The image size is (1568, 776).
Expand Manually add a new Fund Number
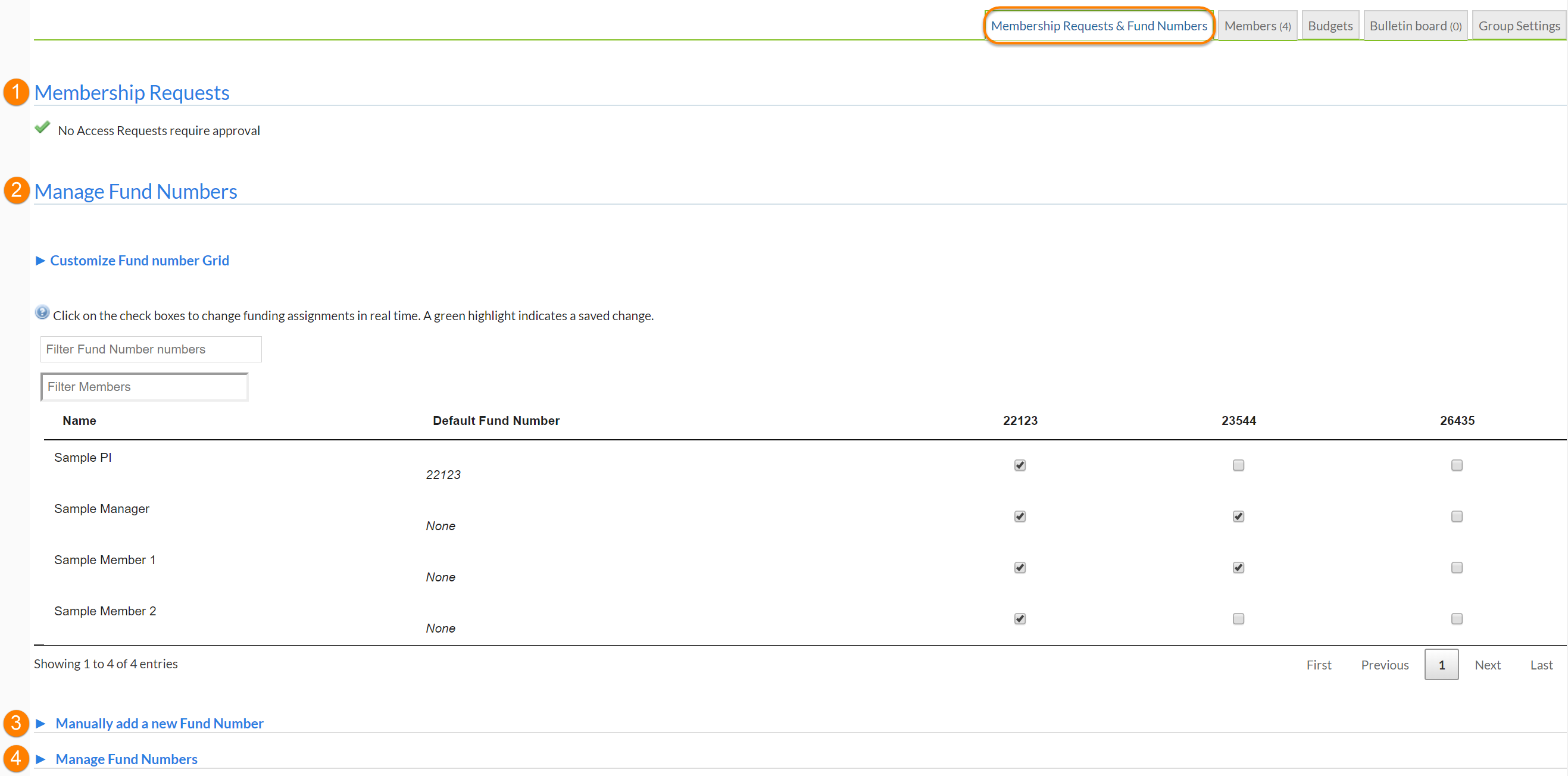pos(159,723)
